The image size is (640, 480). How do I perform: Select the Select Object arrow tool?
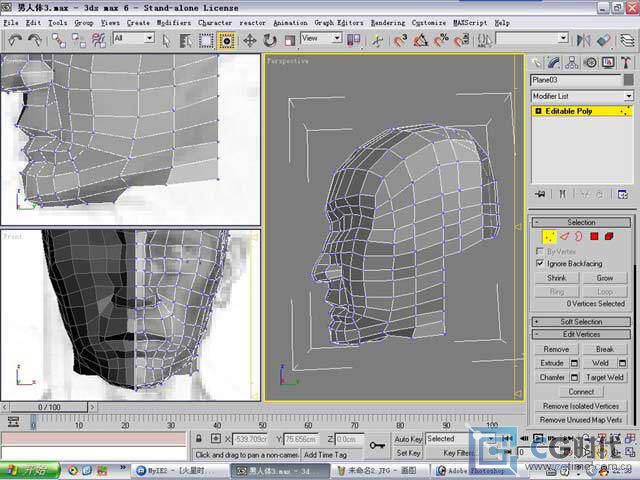[166, 41]
